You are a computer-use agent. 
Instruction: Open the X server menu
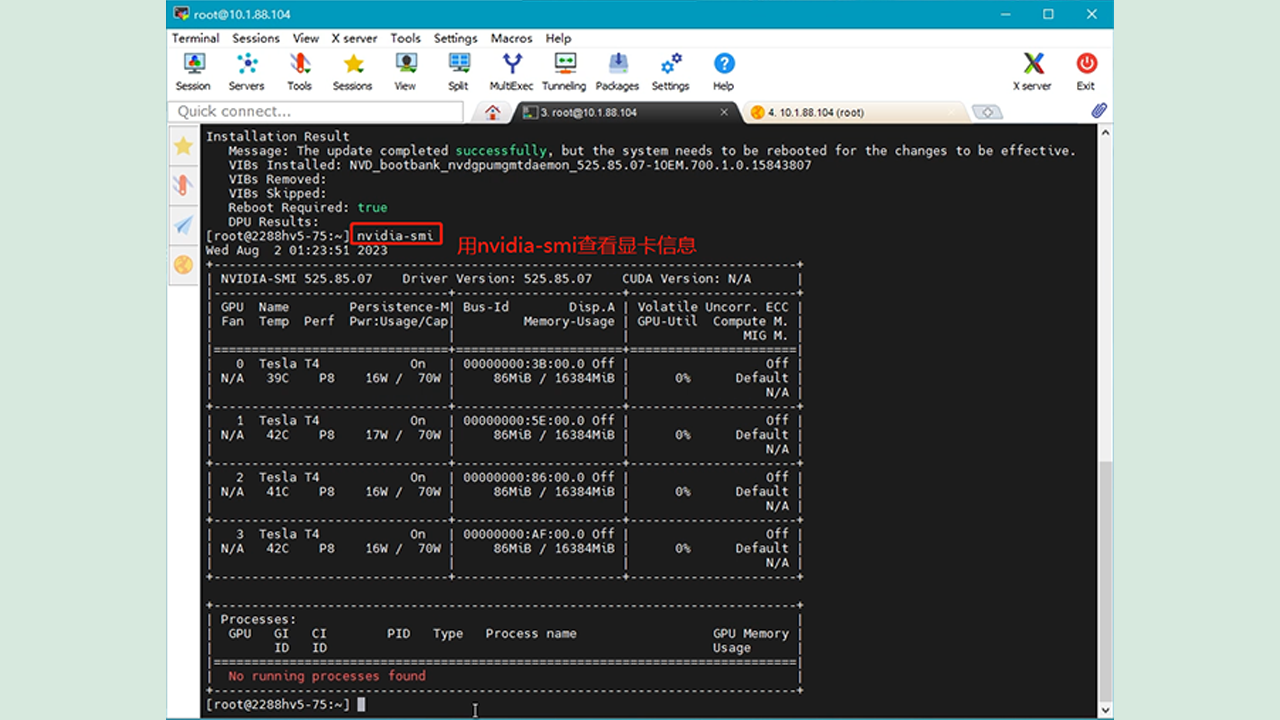tap(354, 38)
